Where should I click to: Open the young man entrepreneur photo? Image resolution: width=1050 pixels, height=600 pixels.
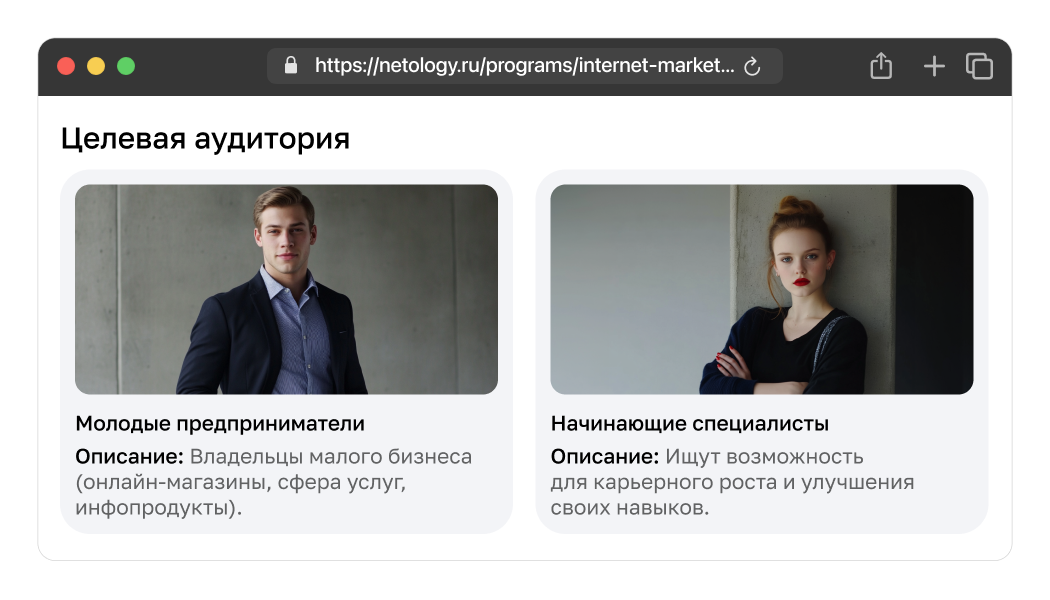pos(286,289)
